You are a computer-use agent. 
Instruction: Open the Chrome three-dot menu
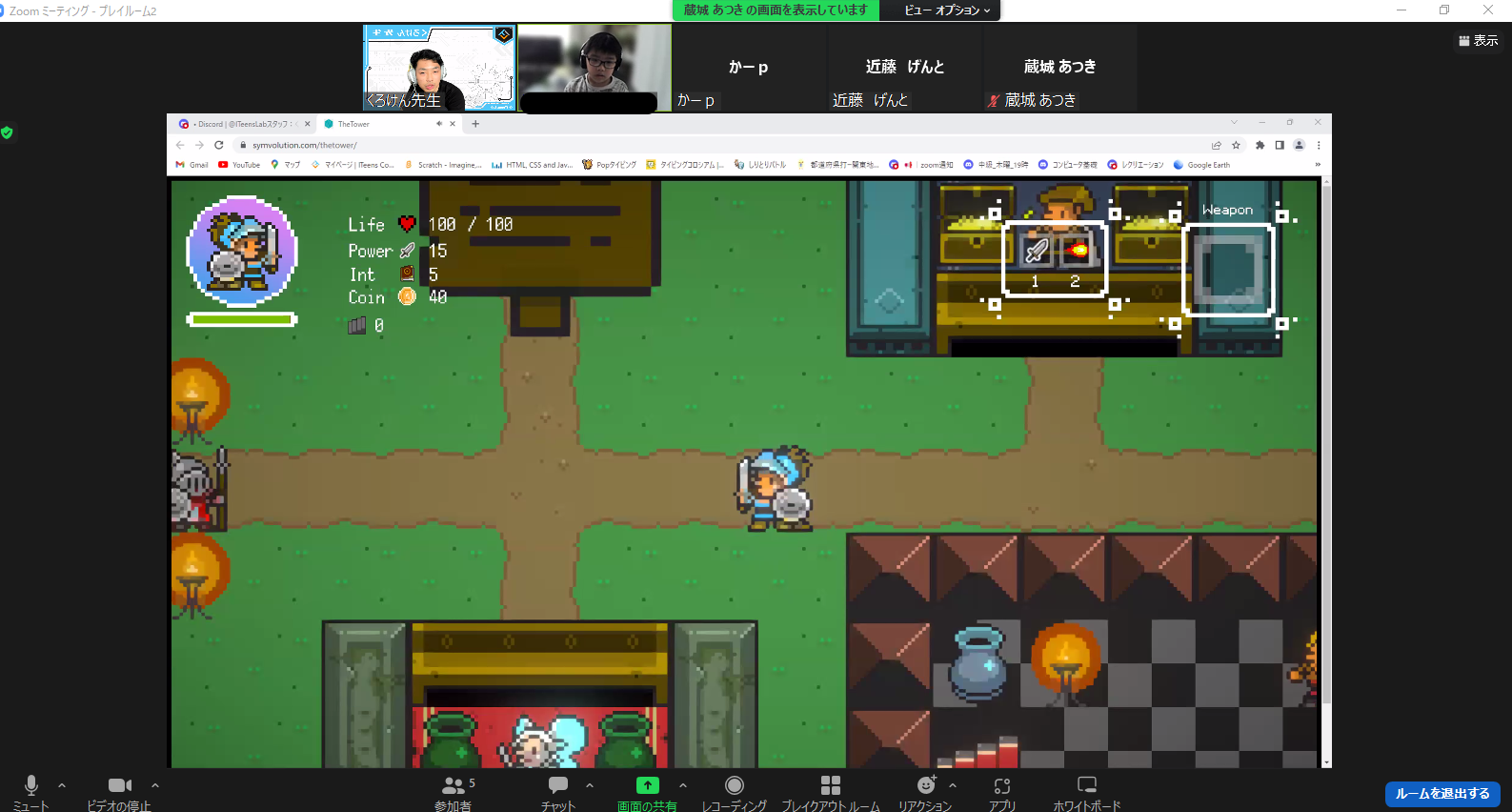click(x=1319, y=145)
